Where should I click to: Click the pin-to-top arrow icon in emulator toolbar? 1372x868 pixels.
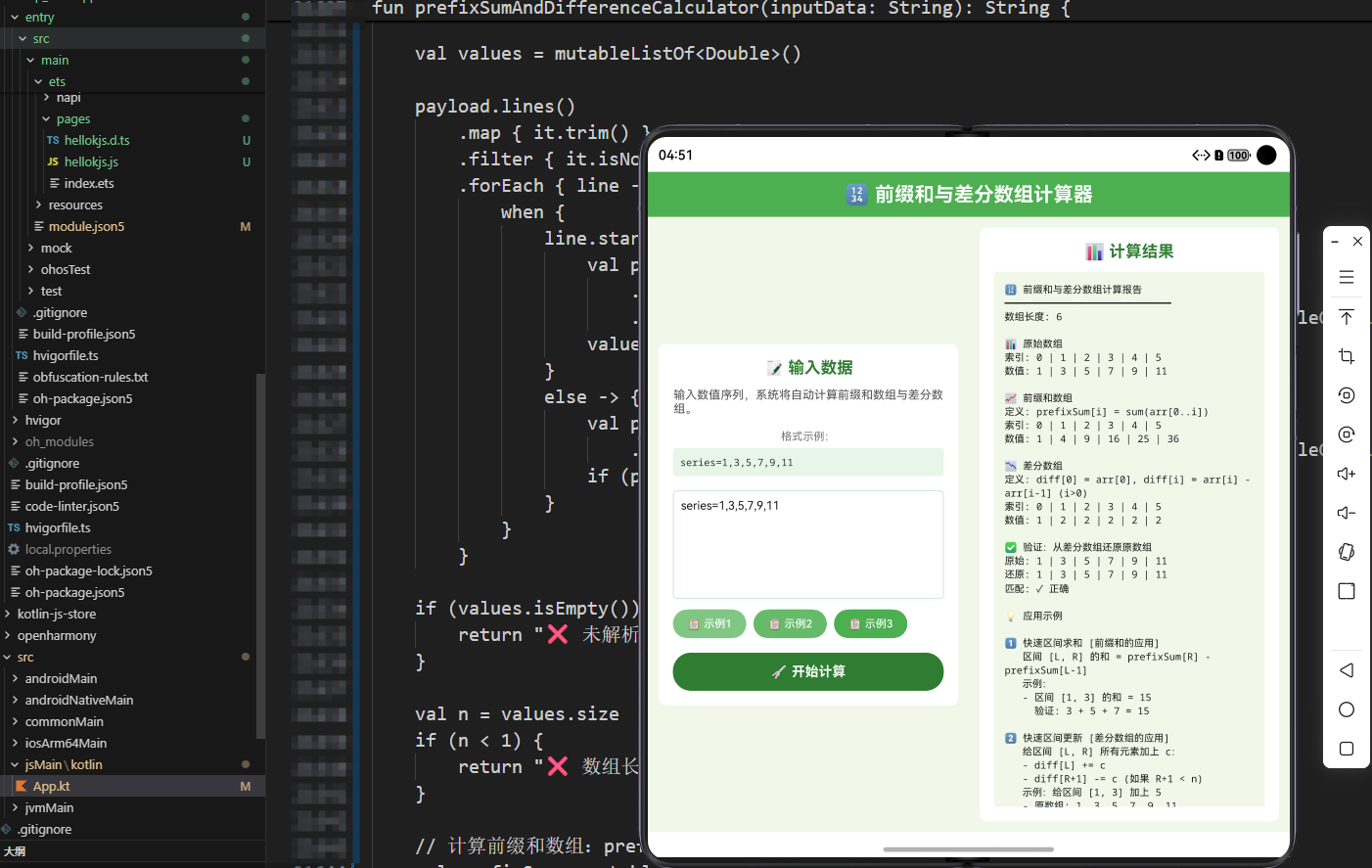1347,317
